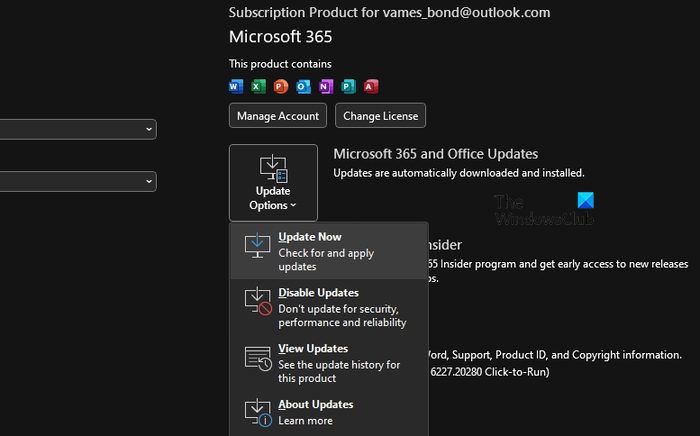Open the Update Options dropdown
Screen dimensions: 700x436
(273, 182)
